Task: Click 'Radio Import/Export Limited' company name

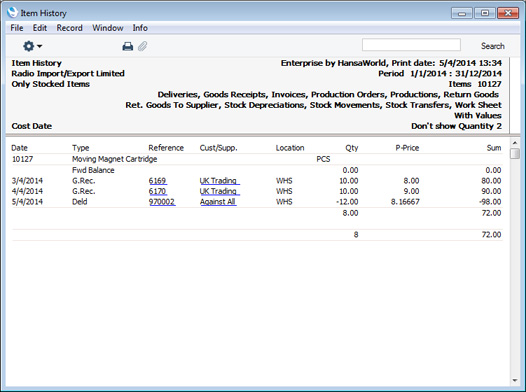Action: click(68, 73)
